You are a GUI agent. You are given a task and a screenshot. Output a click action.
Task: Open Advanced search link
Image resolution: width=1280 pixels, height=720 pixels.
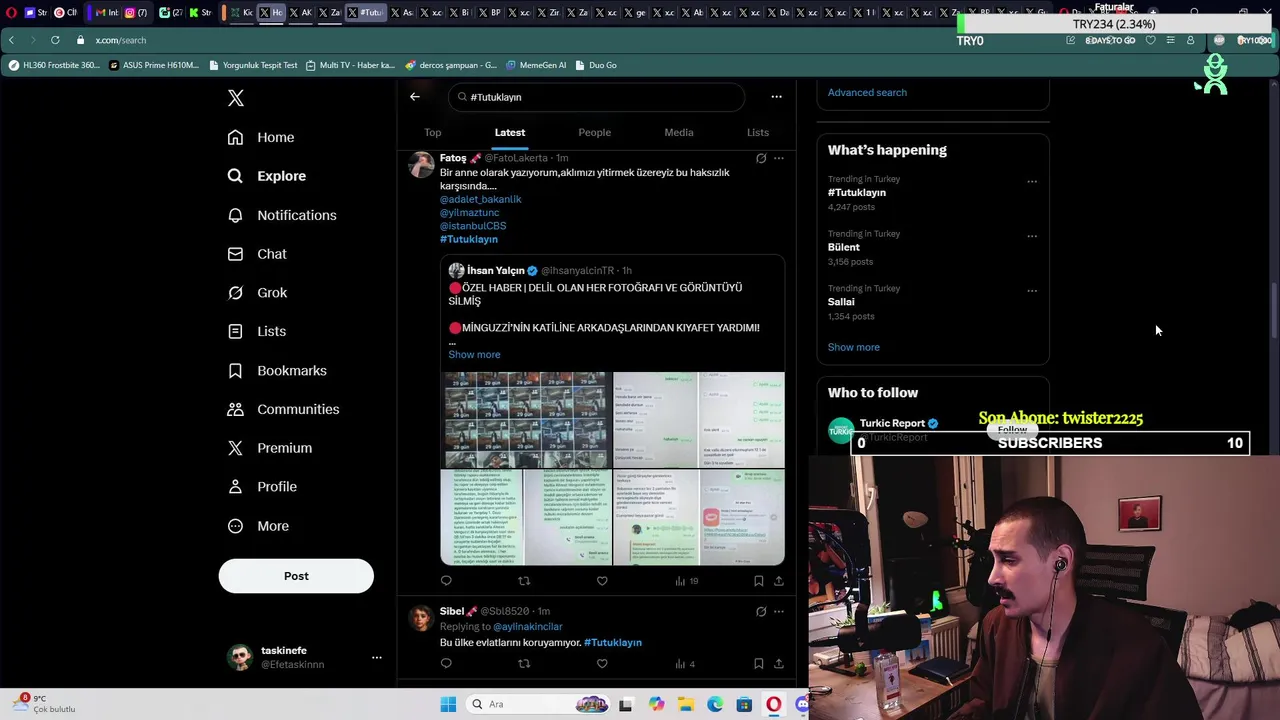(867, 92)
